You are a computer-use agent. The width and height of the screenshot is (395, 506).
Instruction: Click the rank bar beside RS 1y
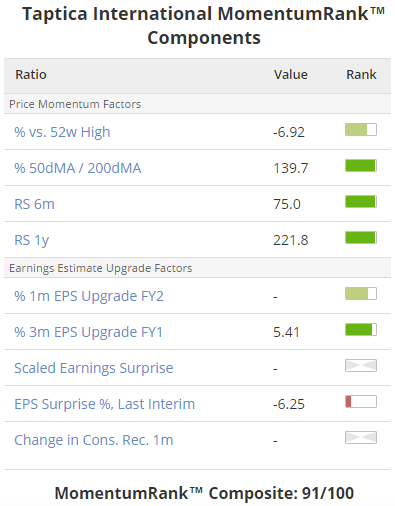(x=361, y=238)
